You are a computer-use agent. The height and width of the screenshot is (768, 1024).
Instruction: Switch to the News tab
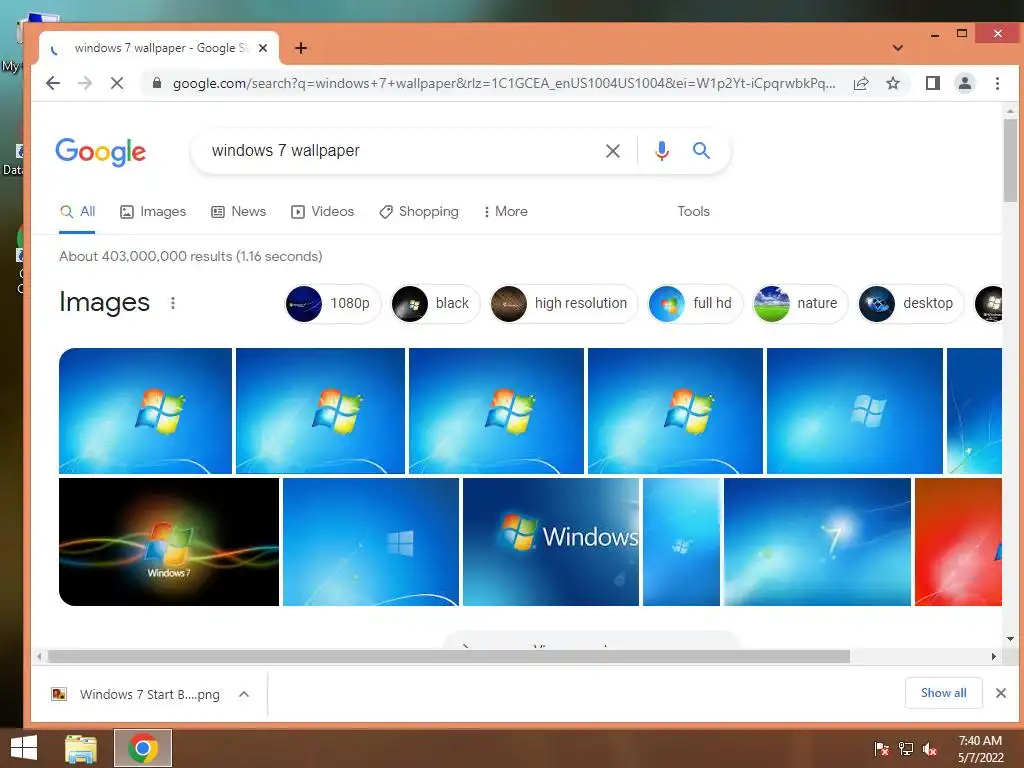238,212
